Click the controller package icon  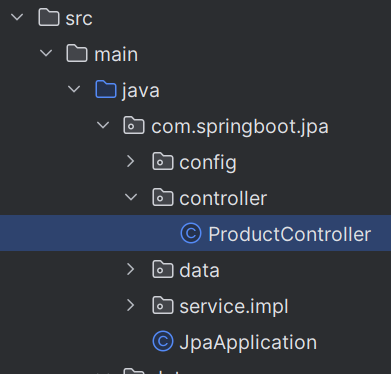tap(163, 197)
